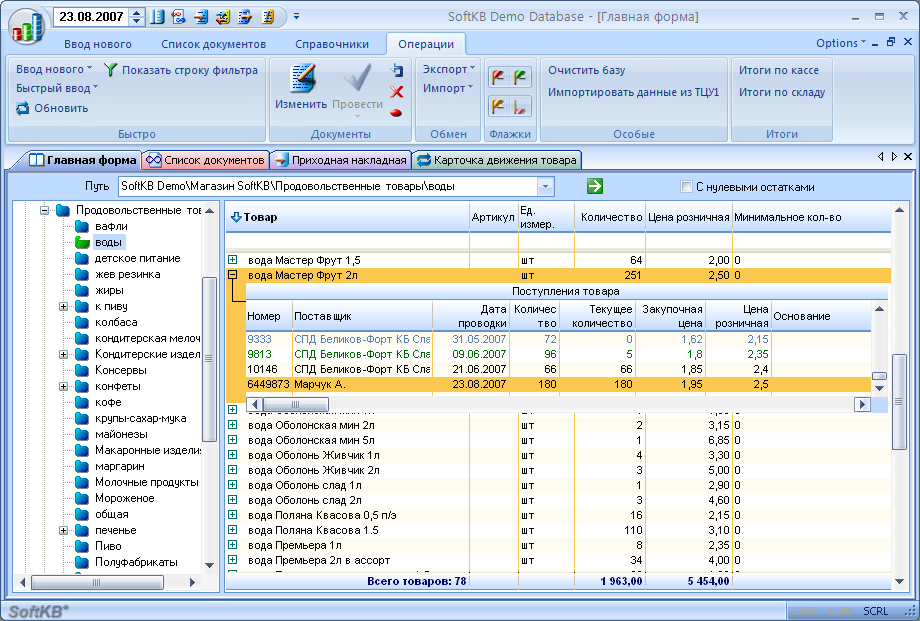This screenshot has width=920, height=621.
Task: Click the date spinner up arrow
Action: tap(136, 12)
